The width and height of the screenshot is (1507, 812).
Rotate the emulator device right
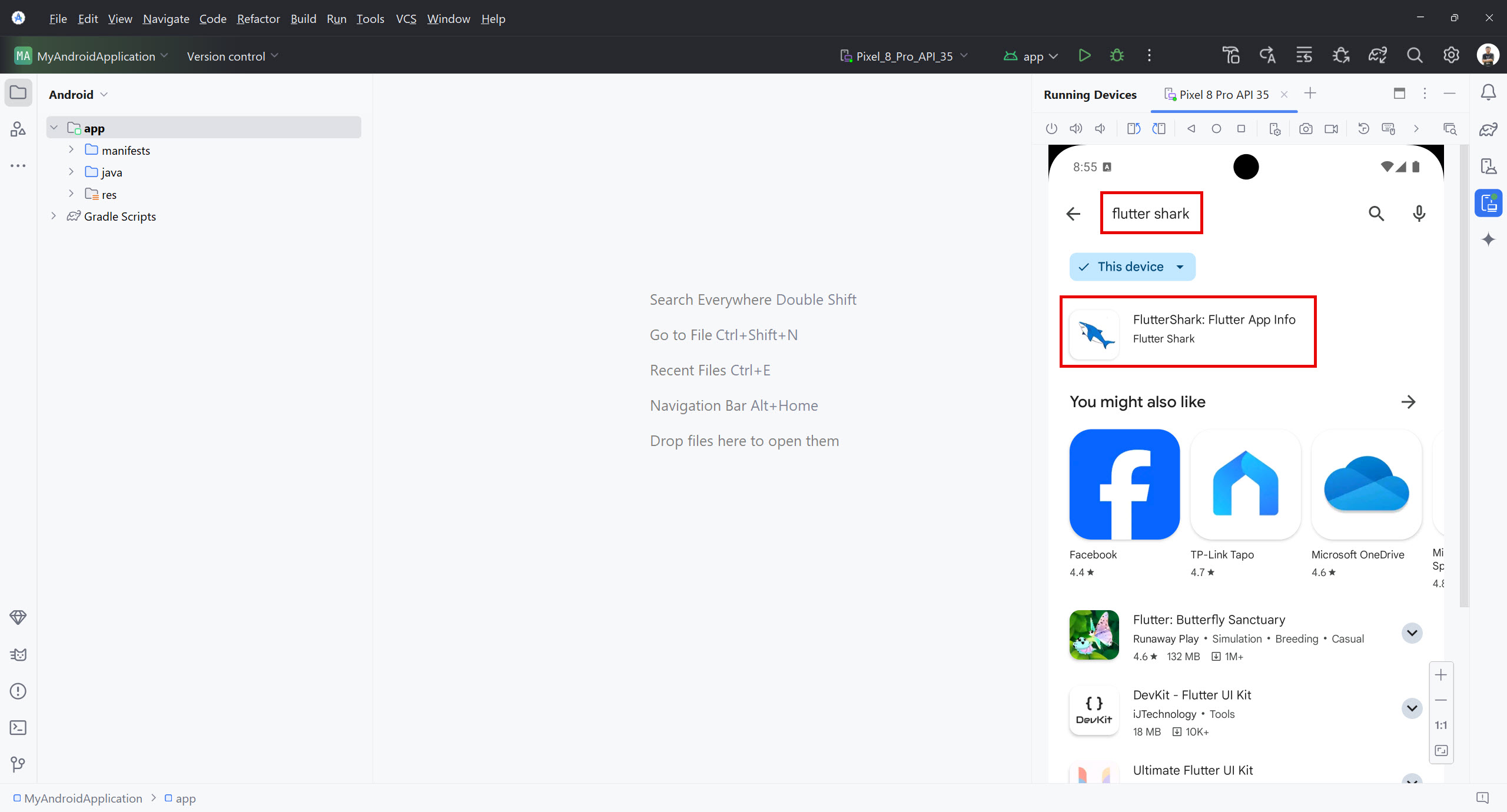click(x=1159, y=129)
